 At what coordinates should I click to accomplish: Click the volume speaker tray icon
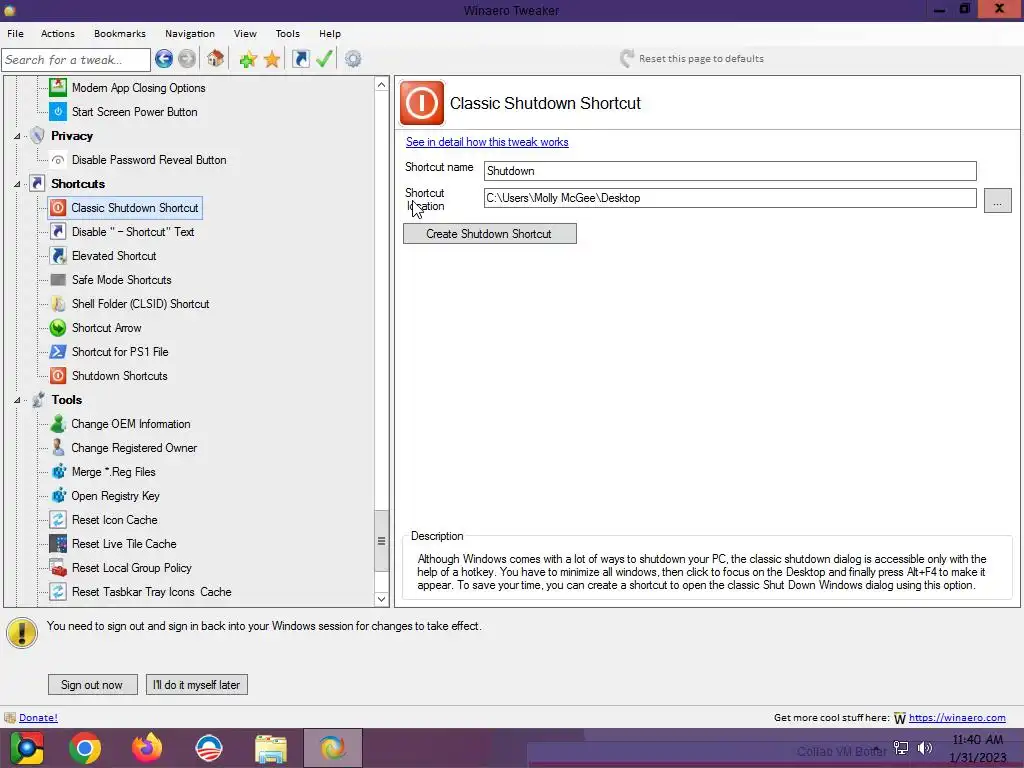pyautogui.click(x=925, y=748)
